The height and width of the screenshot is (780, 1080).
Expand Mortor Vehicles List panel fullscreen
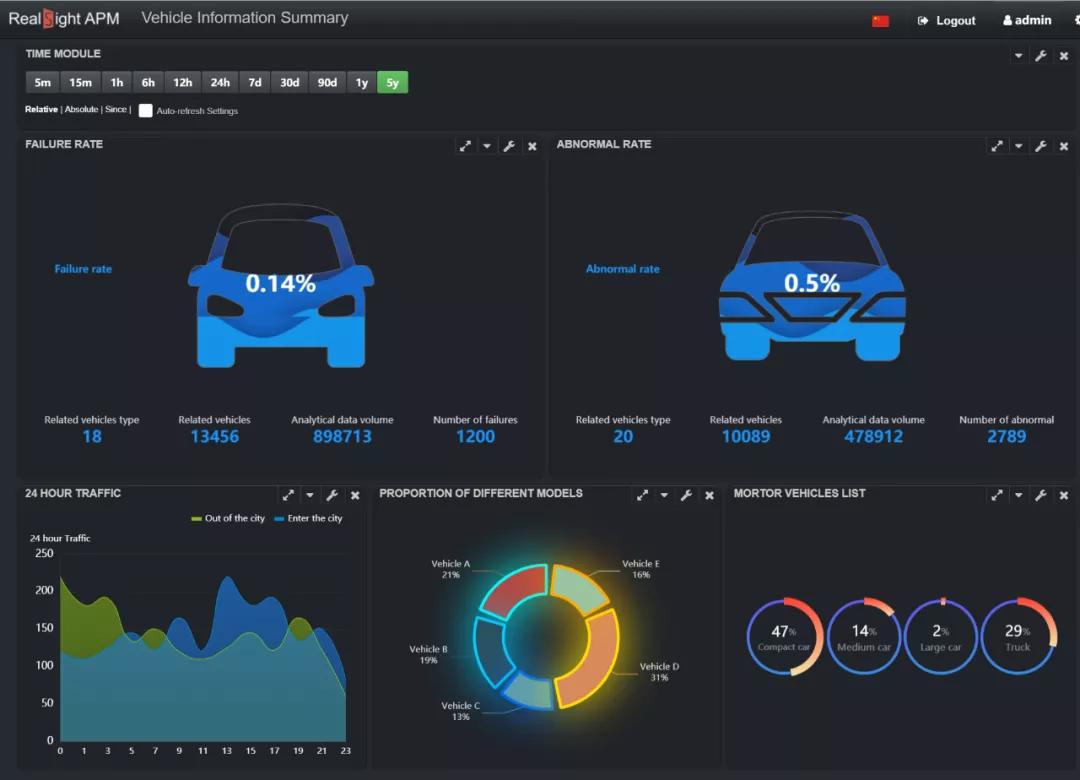click(997, 495)
